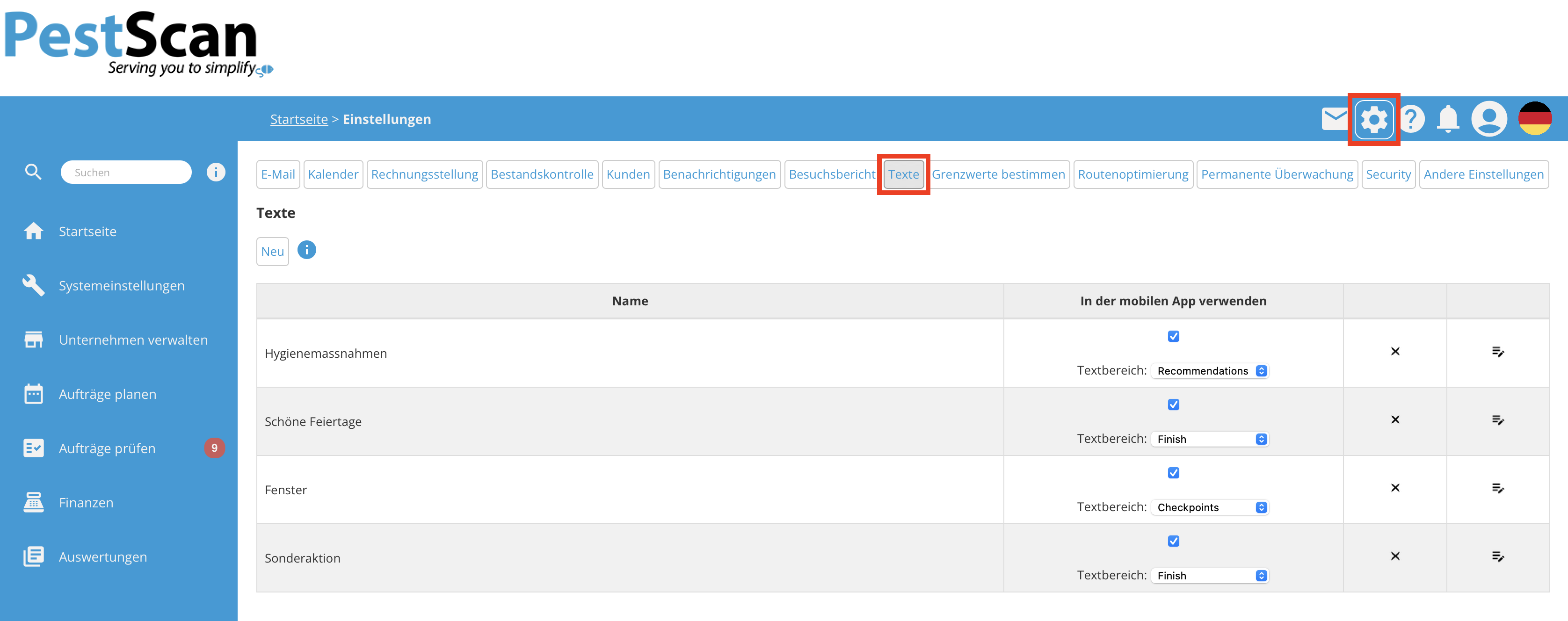Click the settings gear icon
This screenshot has width=1568, height=621.
(1374, 119)
